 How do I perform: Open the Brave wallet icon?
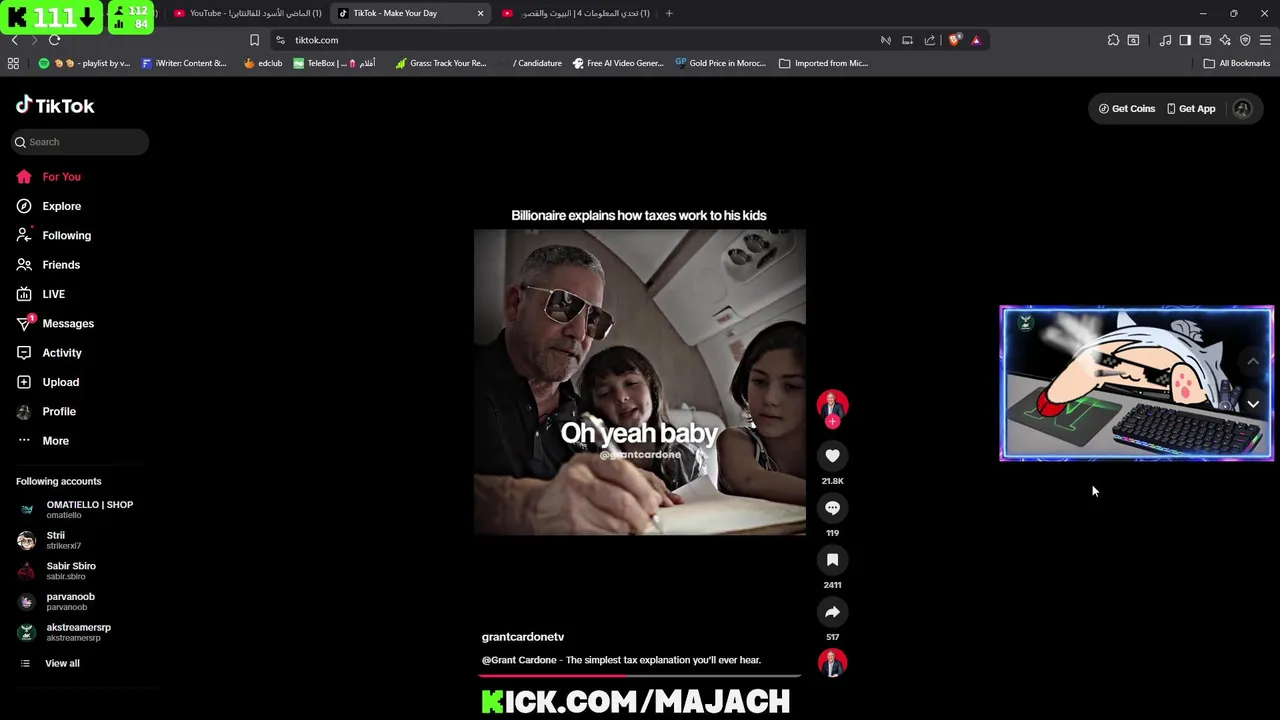[x=1205, y=40]
